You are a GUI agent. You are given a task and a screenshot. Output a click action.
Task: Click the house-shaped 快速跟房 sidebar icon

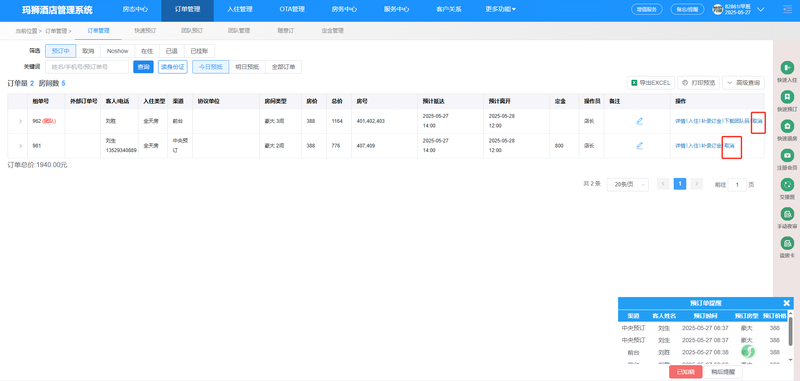tap(787, 125)
